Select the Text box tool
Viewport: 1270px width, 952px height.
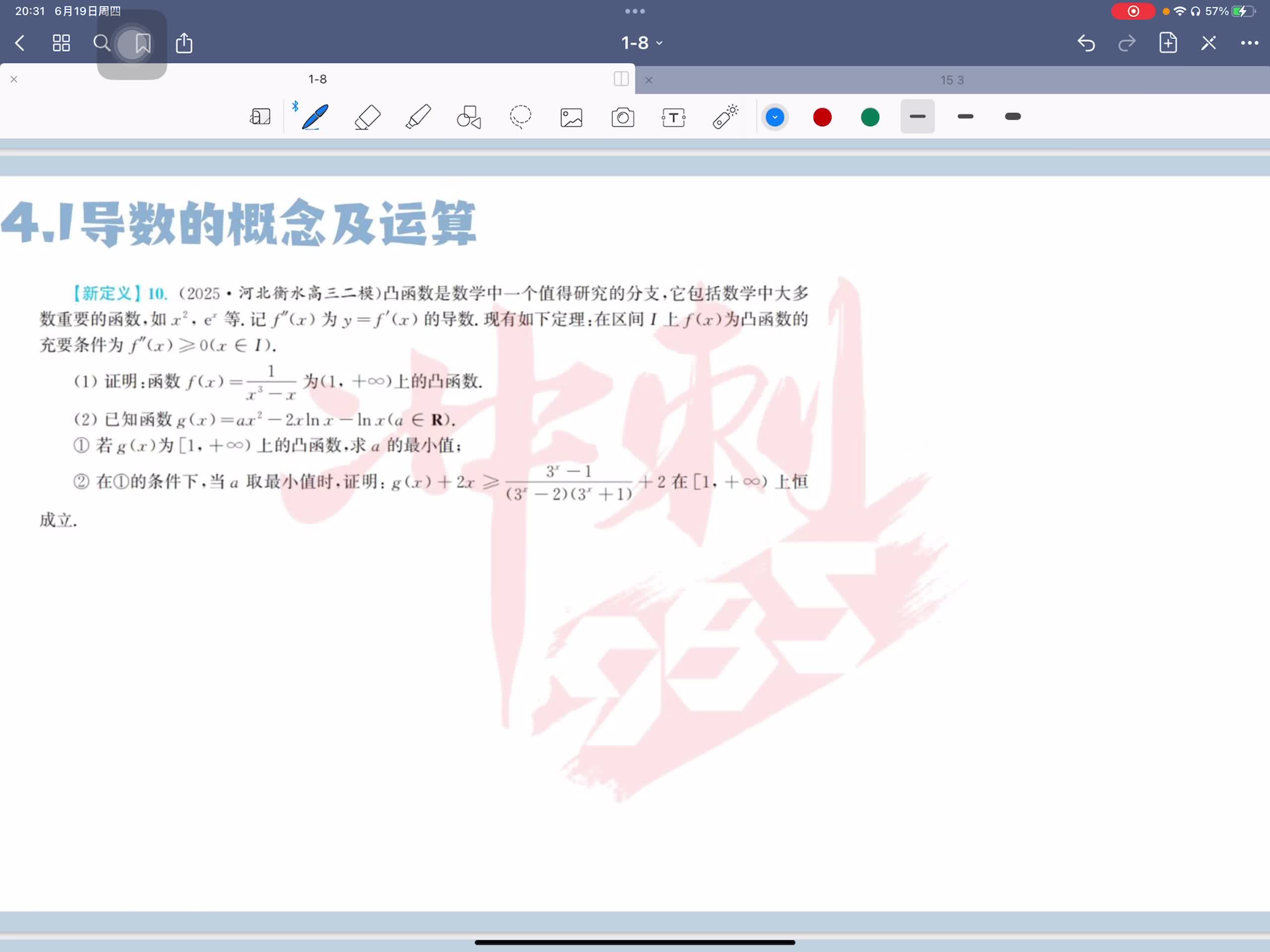(x=674, y=117)
